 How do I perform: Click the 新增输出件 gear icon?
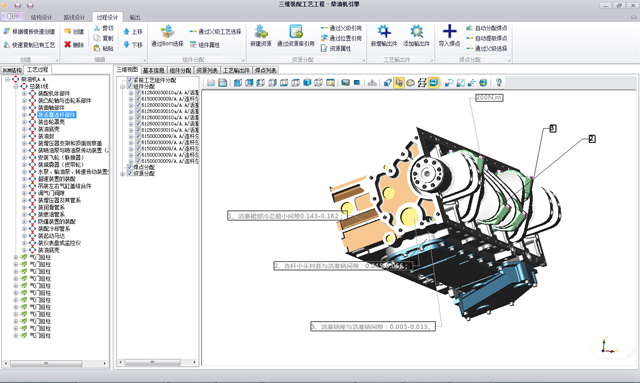click(384, 31)
